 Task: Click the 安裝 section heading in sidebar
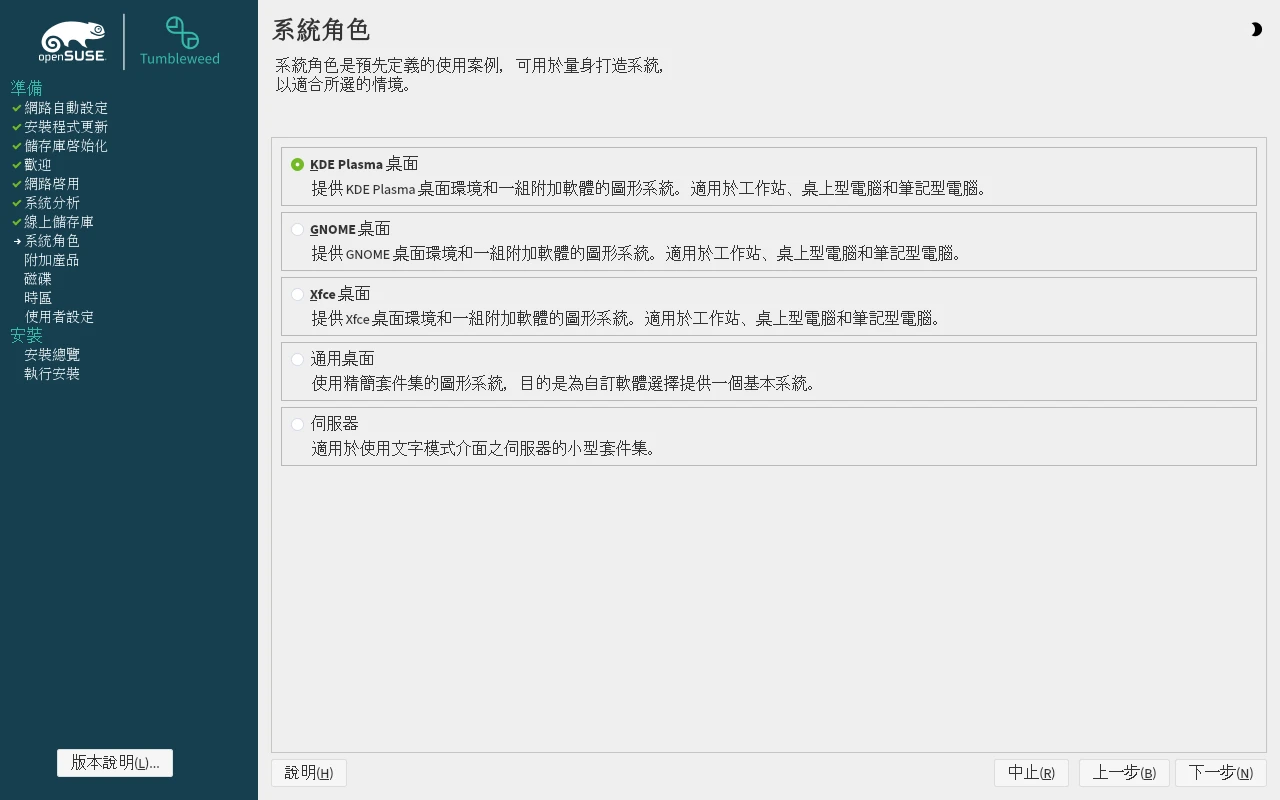pos(27,336)
